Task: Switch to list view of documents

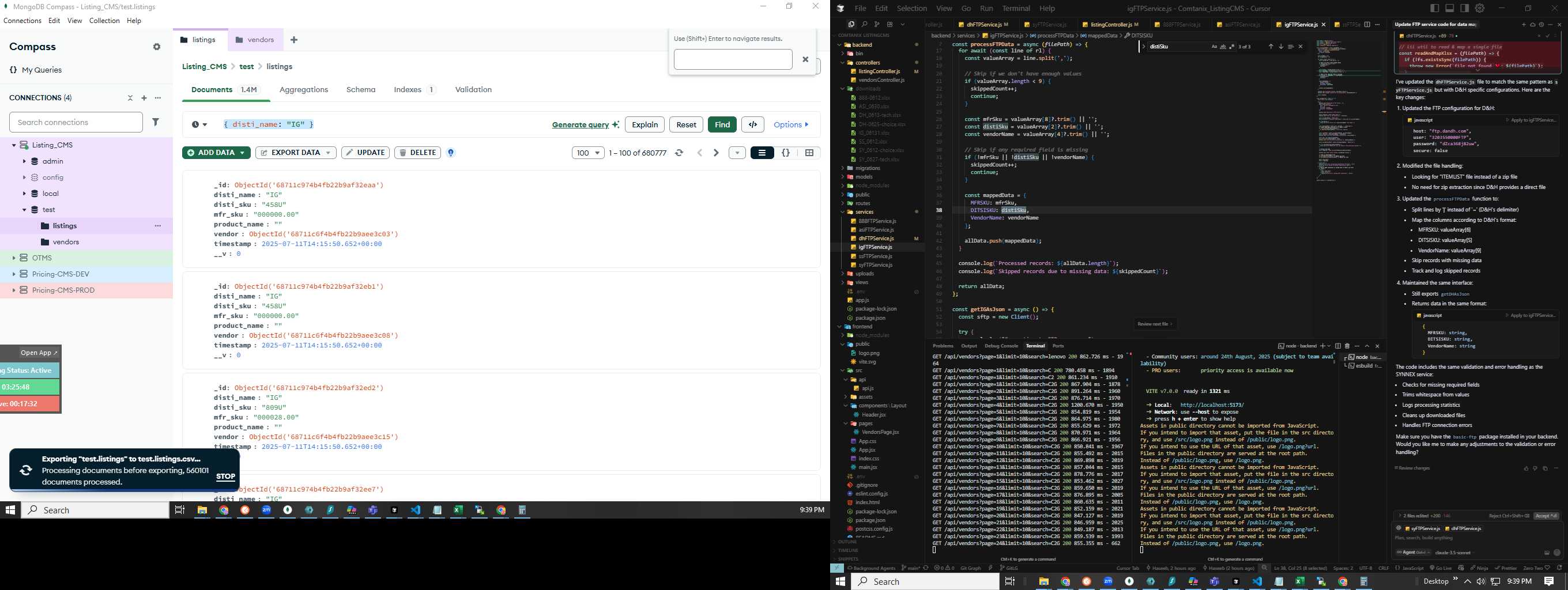Action: (762, 153)
